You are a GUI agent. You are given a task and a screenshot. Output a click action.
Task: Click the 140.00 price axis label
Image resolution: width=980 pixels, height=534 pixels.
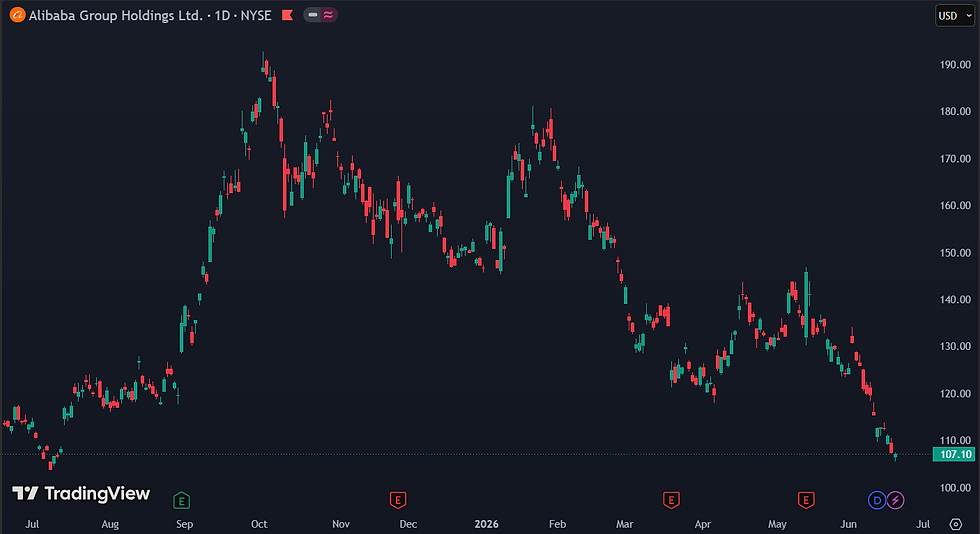(x=955, y=300)
